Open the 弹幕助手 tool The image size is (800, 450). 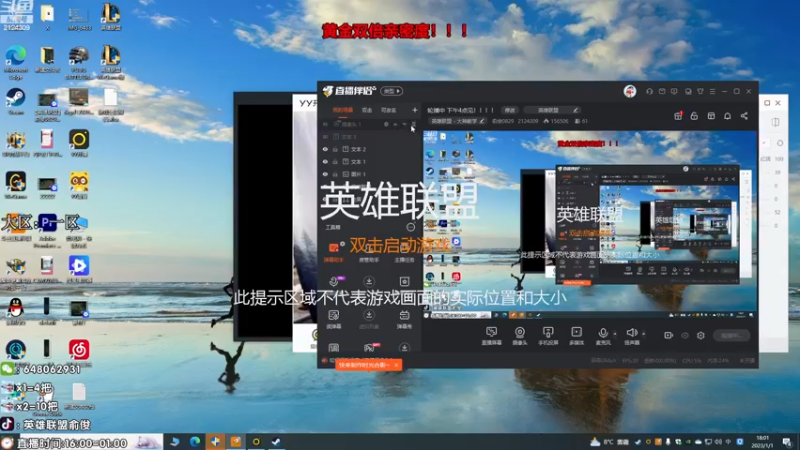pos(334,252)
